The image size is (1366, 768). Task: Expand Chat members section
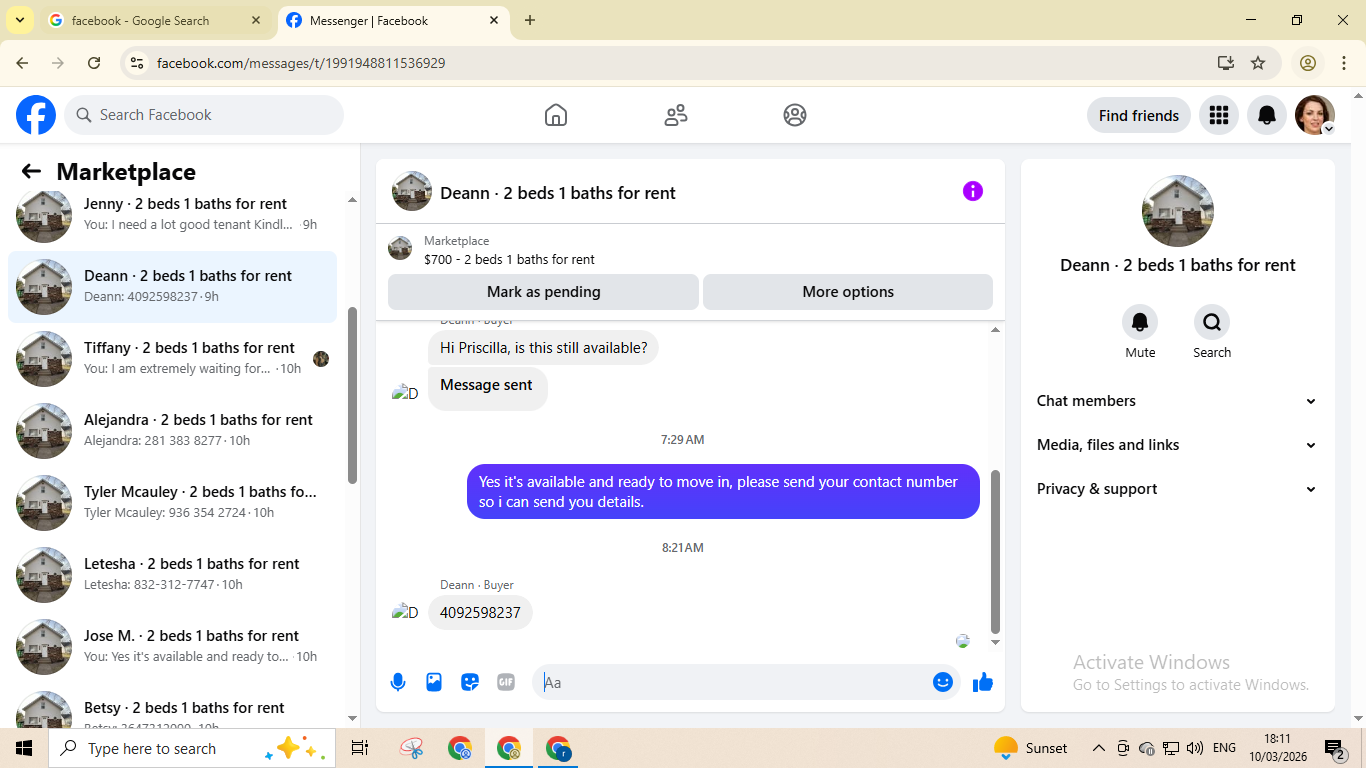pyautogui.click(x=1177, y=401)
